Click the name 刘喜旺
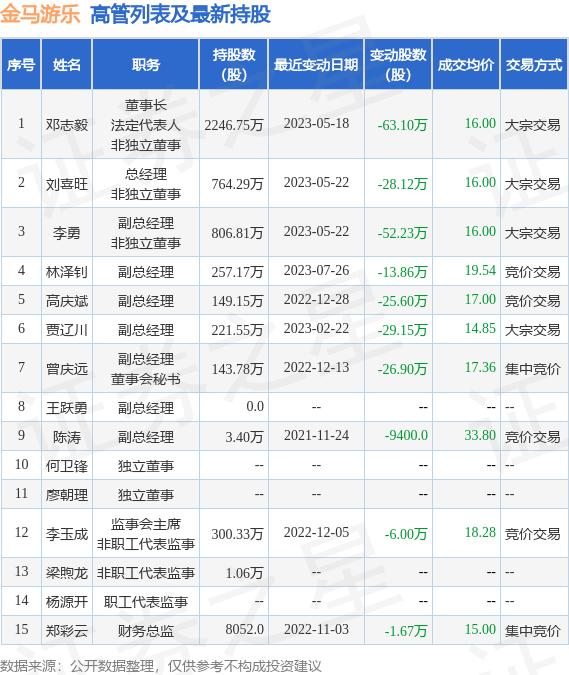569x675 pixels. pyautogui.click(x=67, y=184)
